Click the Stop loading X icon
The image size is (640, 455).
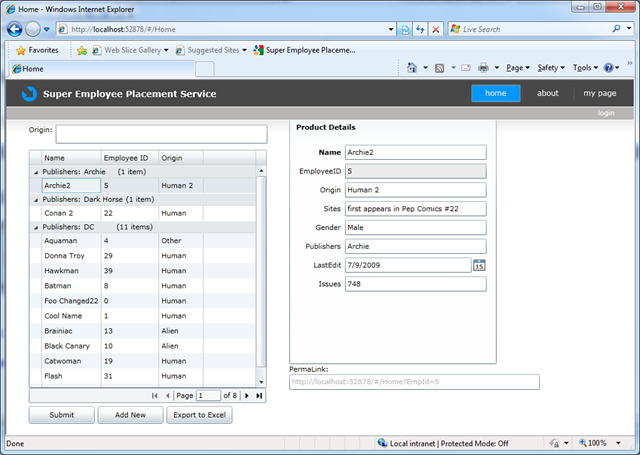tap(436, 30)
